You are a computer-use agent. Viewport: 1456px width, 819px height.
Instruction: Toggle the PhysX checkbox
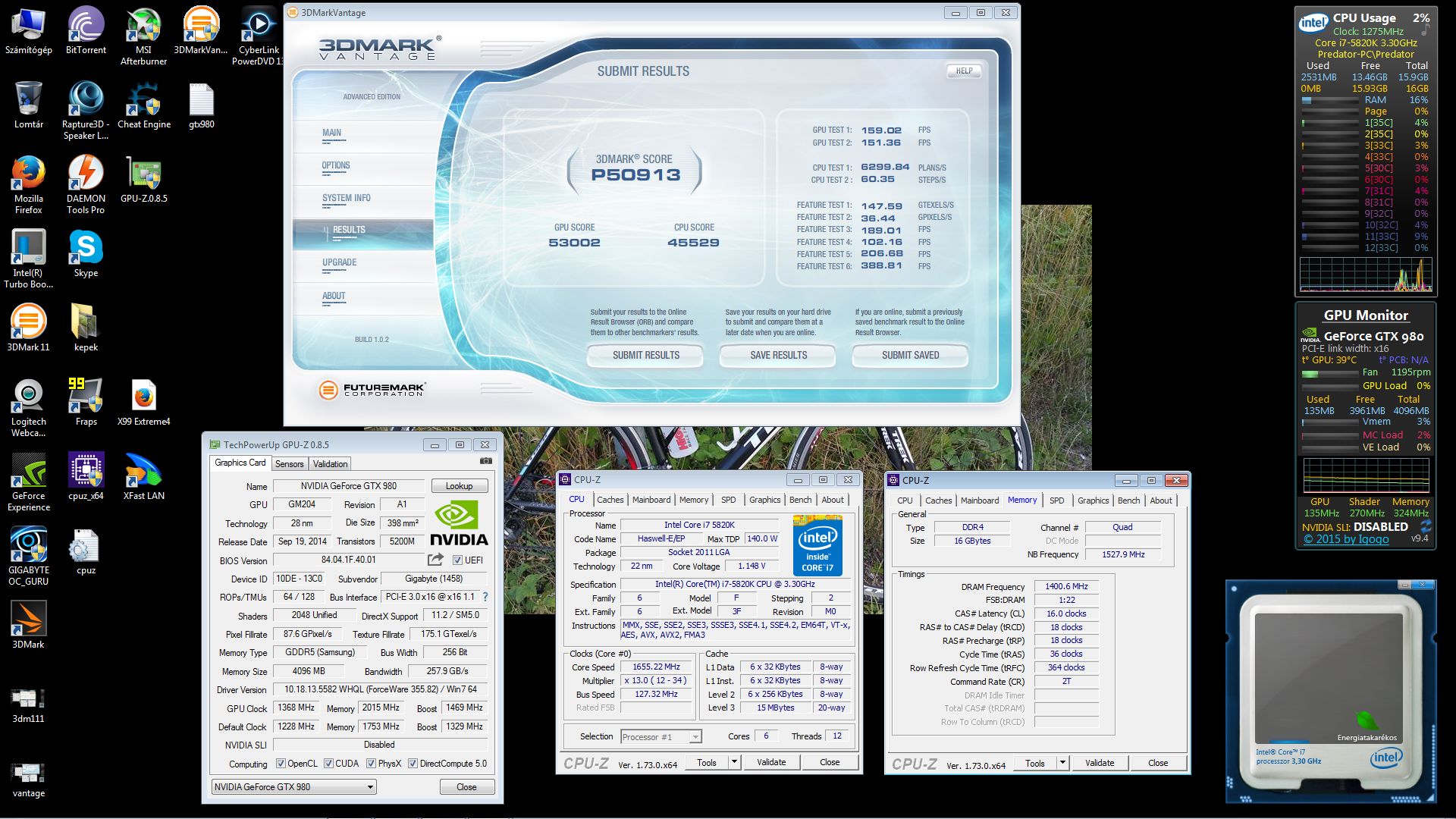pyautogui.click(x=371, y=764)
